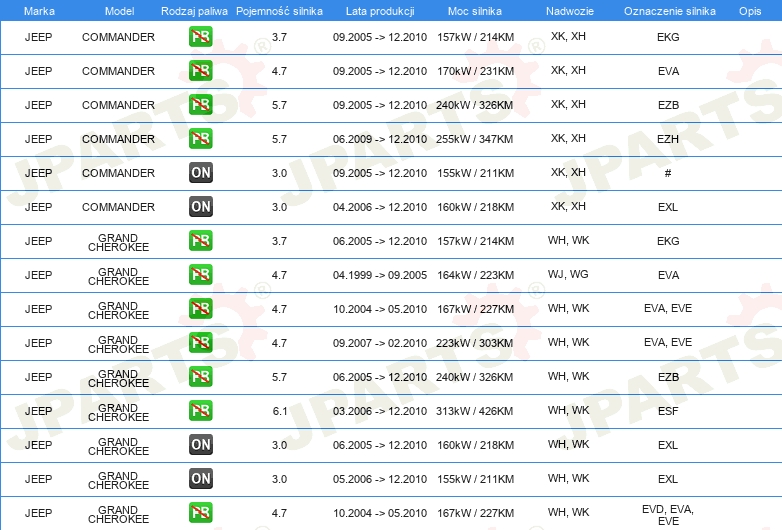The height and width of the screenshot is (530, 782).
Task: Click the Lata produkcji column header
Action: coord(380,11)
